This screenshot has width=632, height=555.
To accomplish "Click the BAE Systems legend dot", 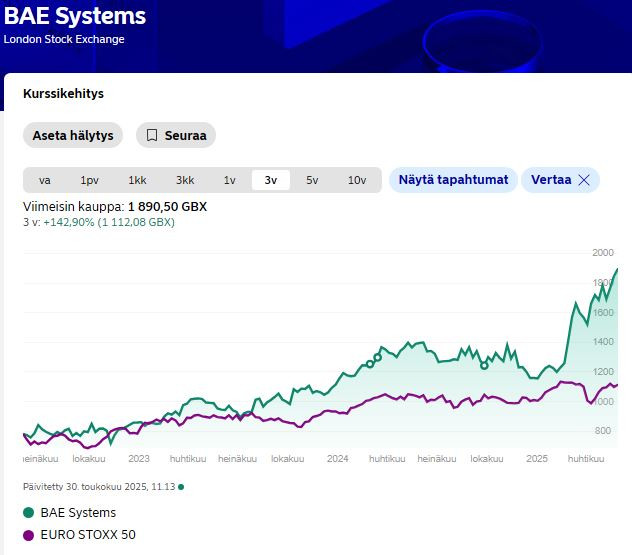I will [29, 513].
